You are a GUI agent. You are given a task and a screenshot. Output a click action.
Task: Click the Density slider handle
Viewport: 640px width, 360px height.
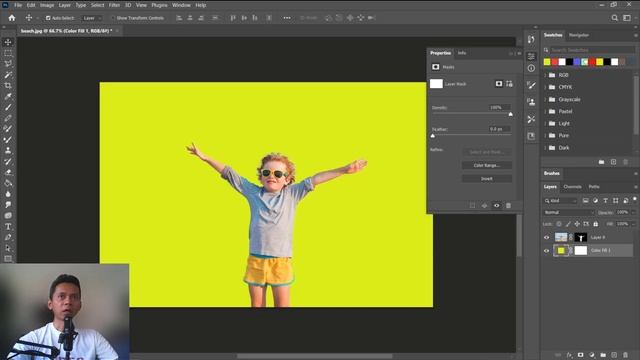[x=511, y=114]
